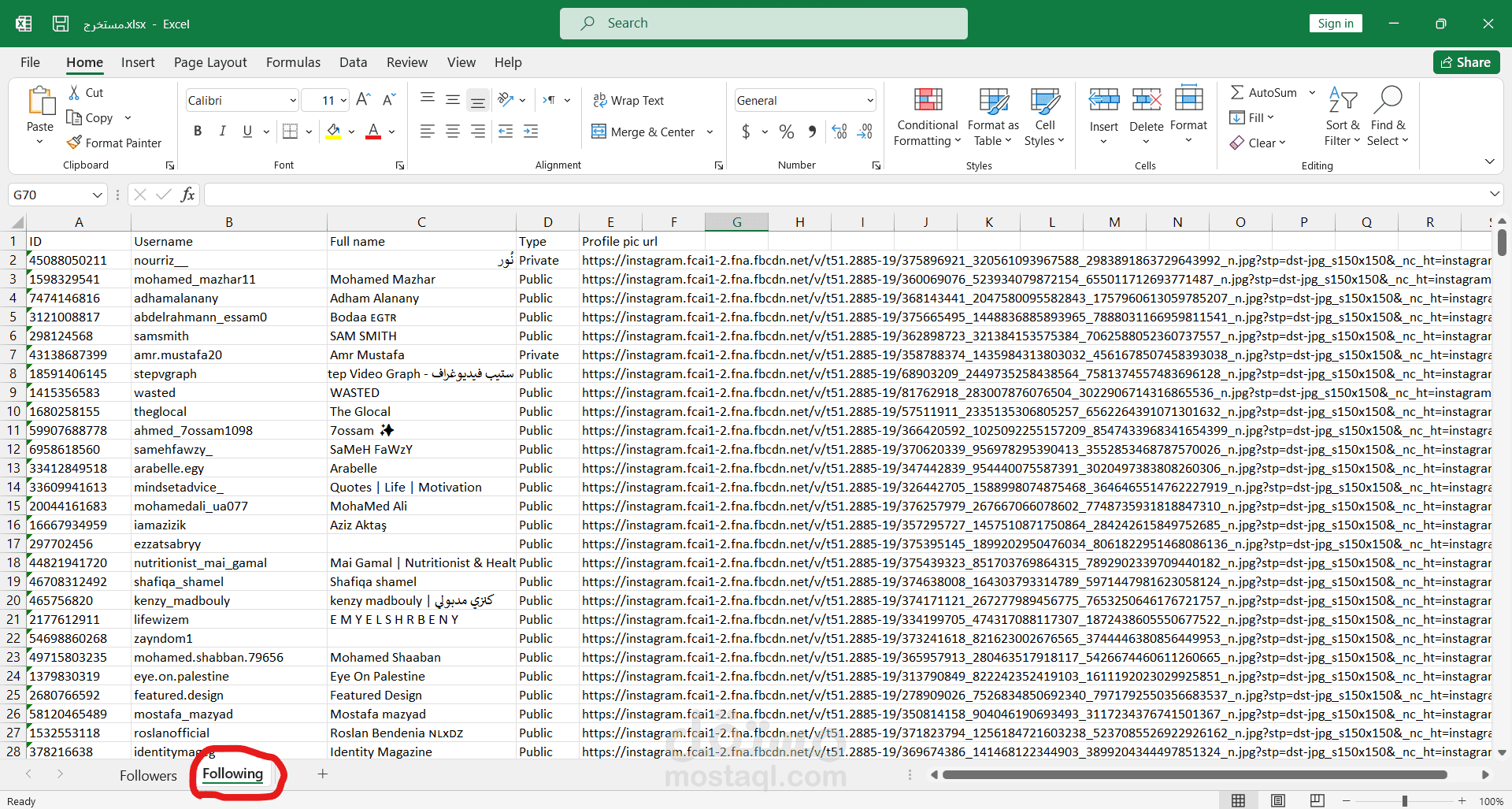Toggle Bold formatting
Image resolution: width=1512 pixels, height=809 pixels.
pos(198,132)
